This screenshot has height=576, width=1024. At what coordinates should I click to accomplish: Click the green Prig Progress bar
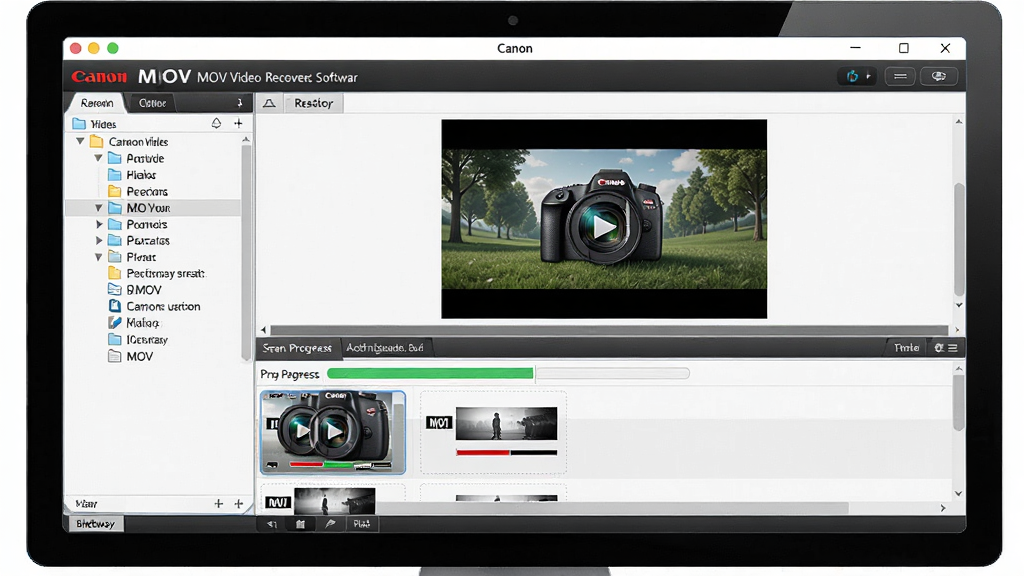430,374
